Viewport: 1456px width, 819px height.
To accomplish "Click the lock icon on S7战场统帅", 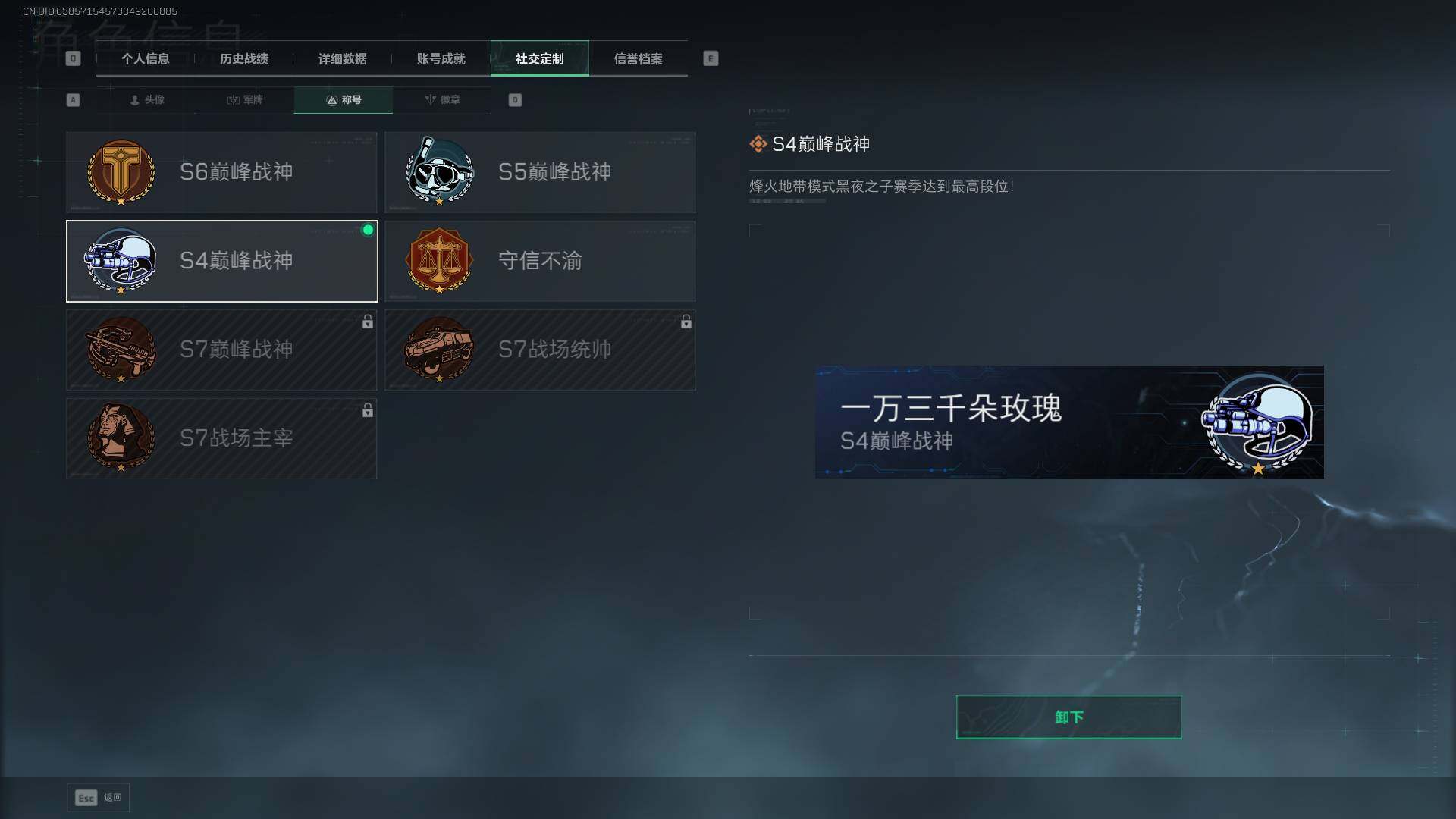I will (686, 322).
